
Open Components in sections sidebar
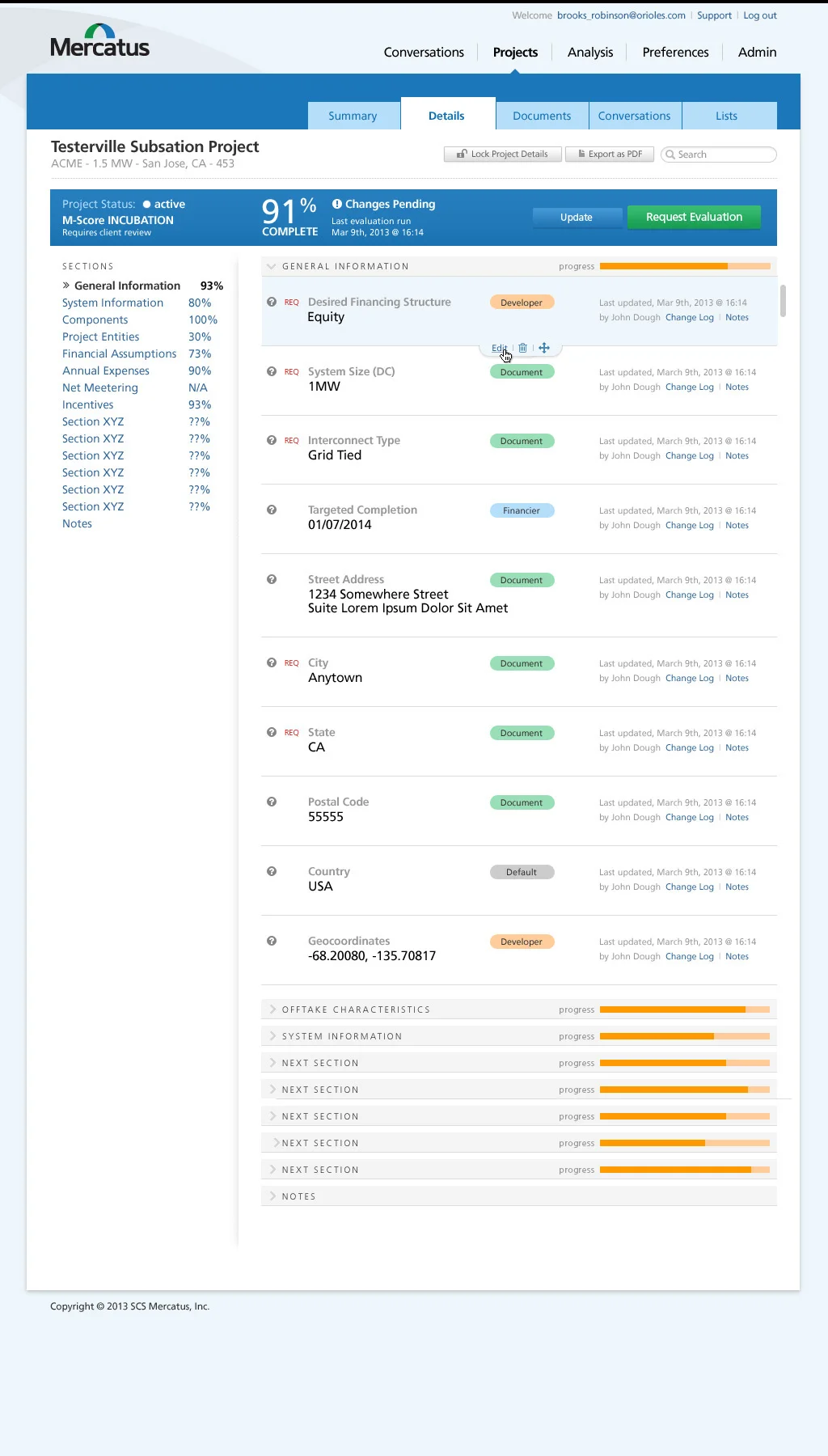point(95,320)
